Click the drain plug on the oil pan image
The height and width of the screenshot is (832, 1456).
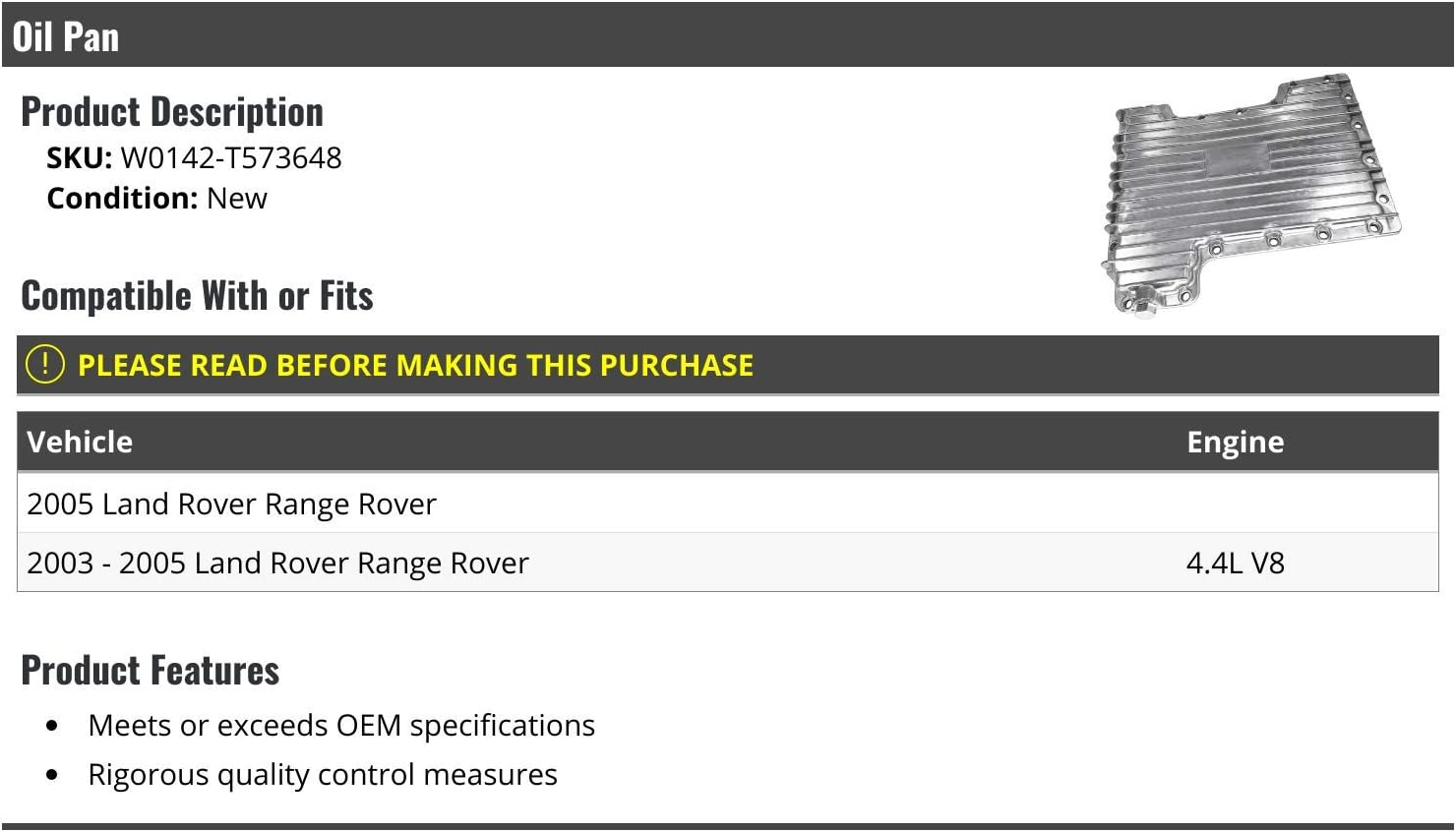pos(1142,307)
